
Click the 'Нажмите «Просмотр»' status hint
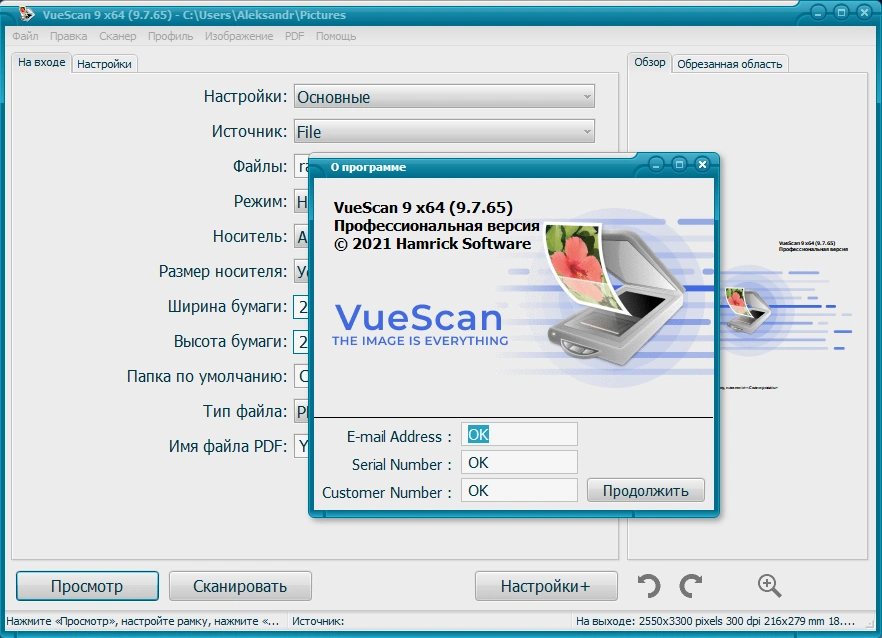point(143,621)
